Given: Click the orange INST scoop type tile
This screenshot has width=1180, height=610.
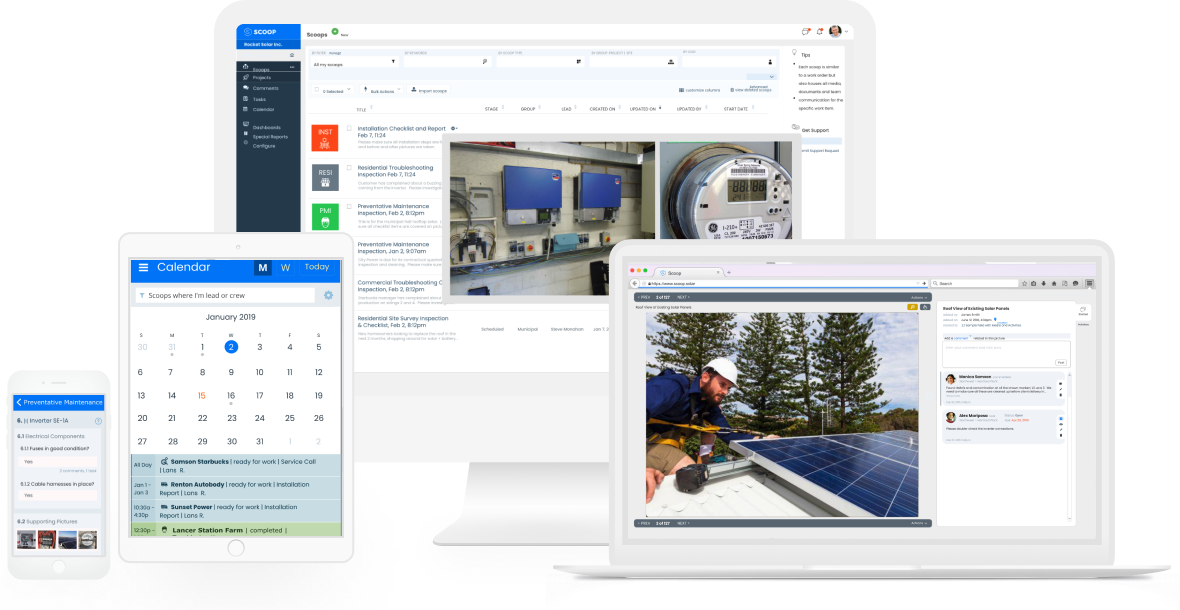Looking at the screenshot, I should [x=325, y=138].
